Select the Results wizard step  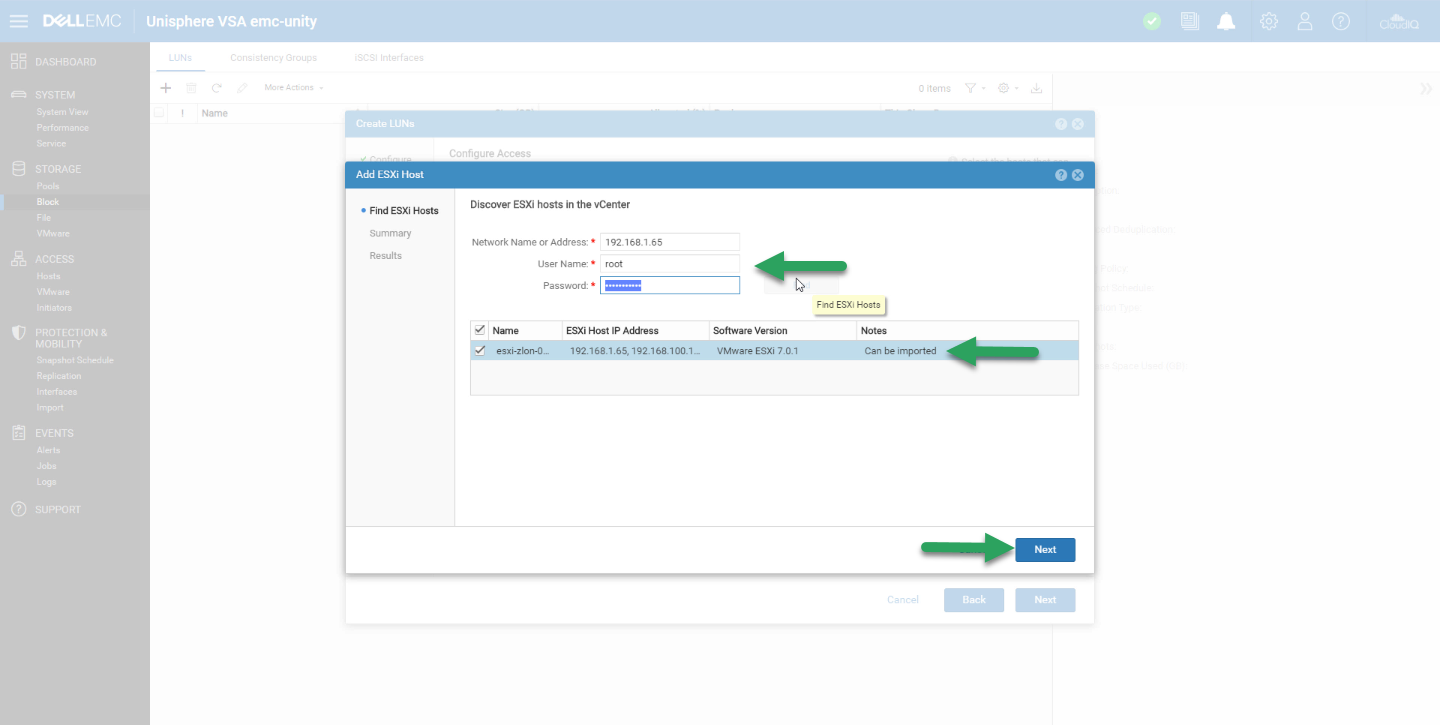(385, 256)
